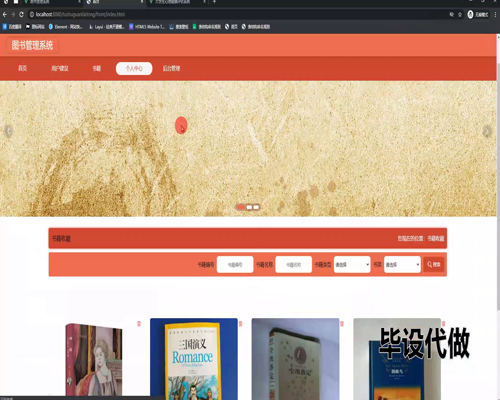Expand the bookshelf select dropdown
Screen dimensions: 500x400
point(402,264)
